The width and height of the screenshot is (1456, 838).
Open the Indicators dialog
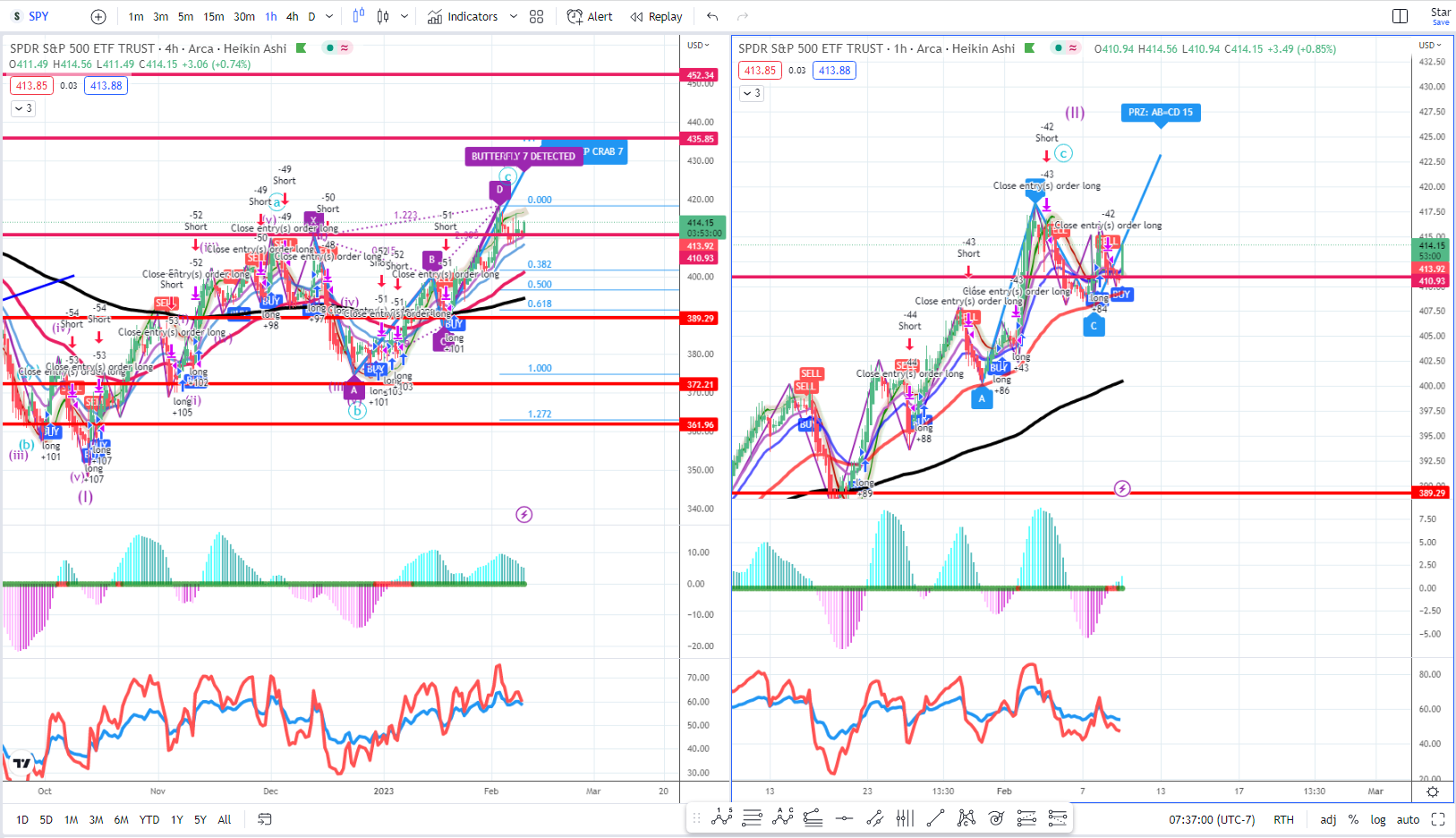pos(463,16)
